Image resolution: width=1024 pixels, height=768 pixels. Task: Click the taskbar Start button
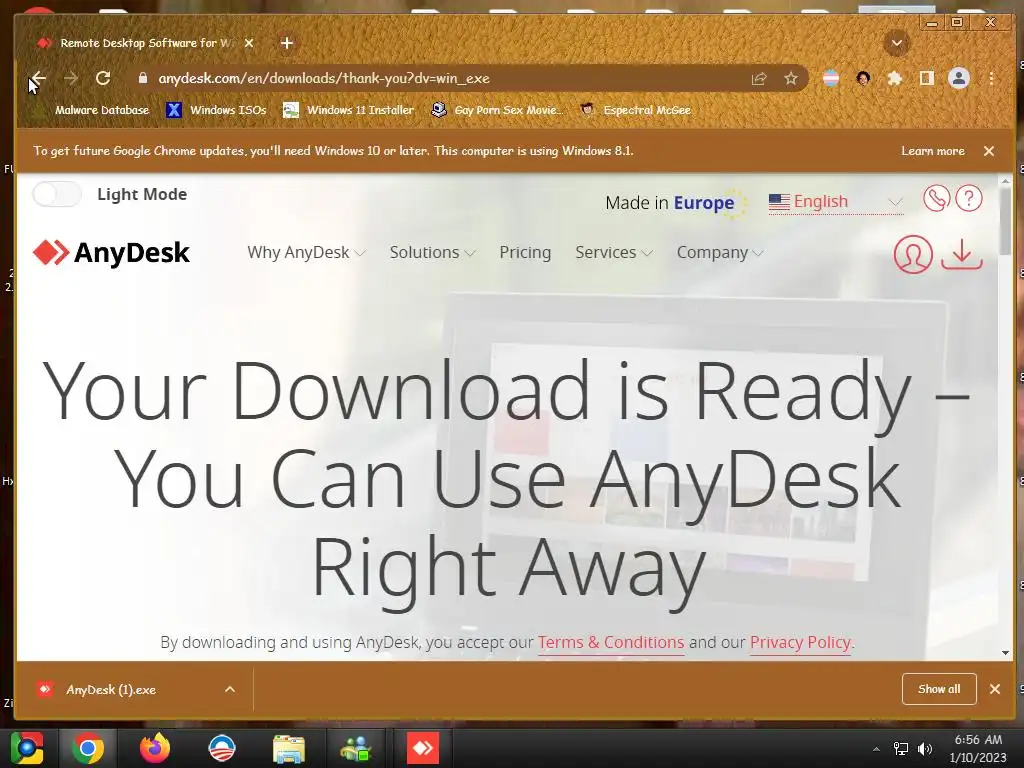(26, 748)
